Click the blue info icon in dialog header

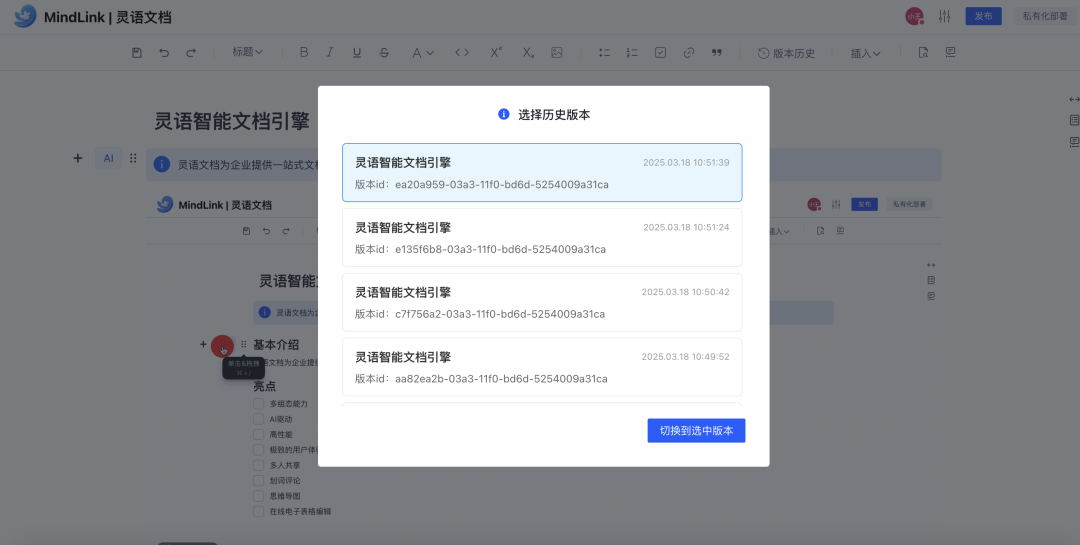[x=503, y=114]
